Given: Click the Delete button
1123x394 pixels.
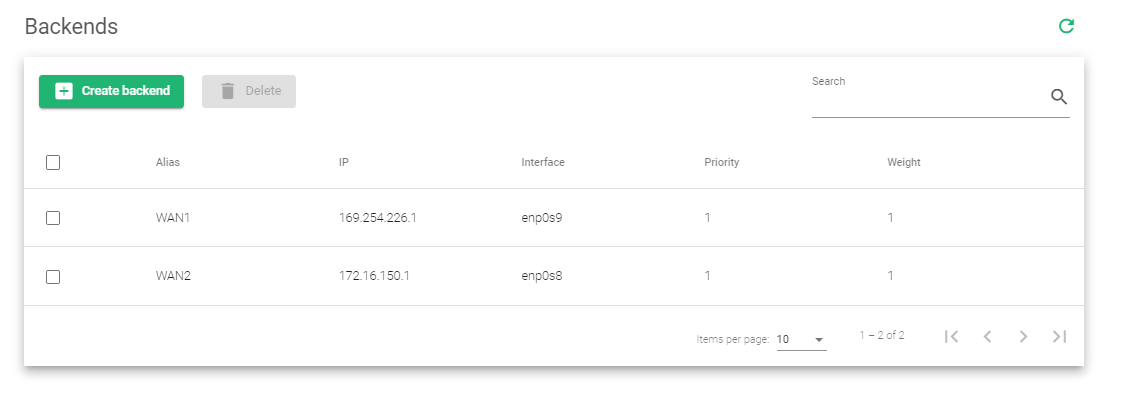Looking at the screenshot, I should (249, 92).
